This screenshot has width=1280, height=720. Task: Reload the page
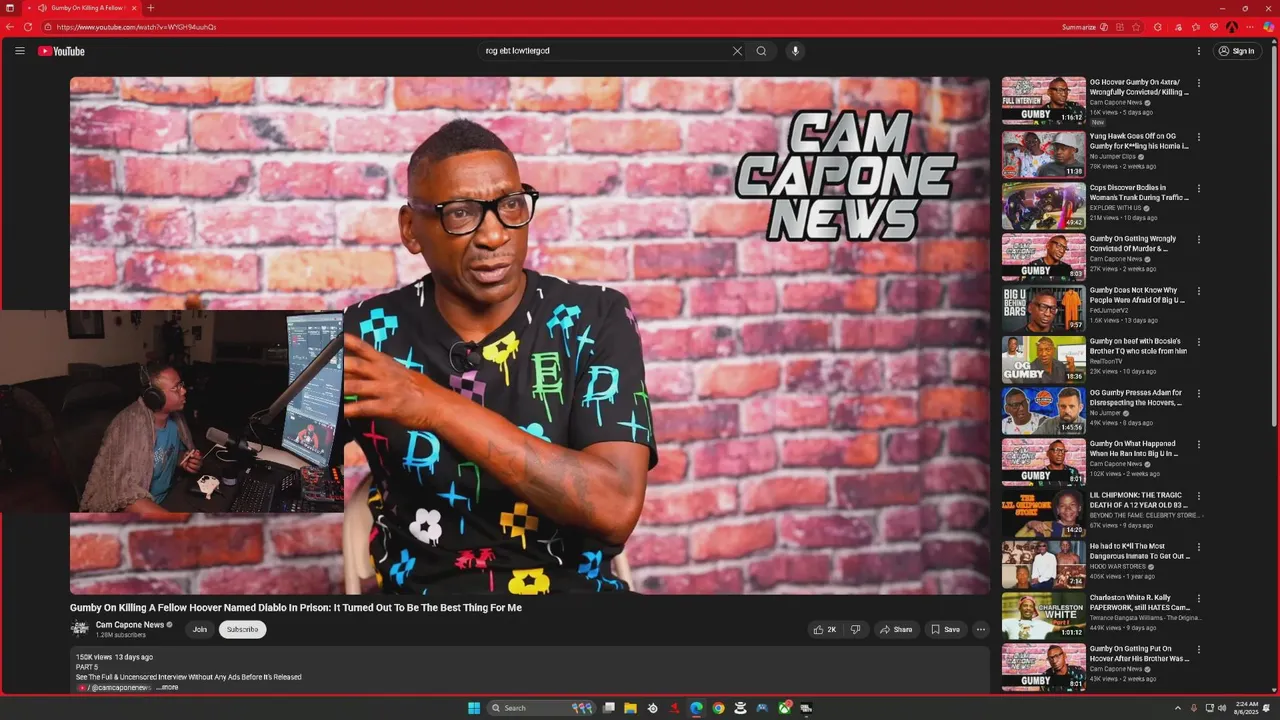28,27
